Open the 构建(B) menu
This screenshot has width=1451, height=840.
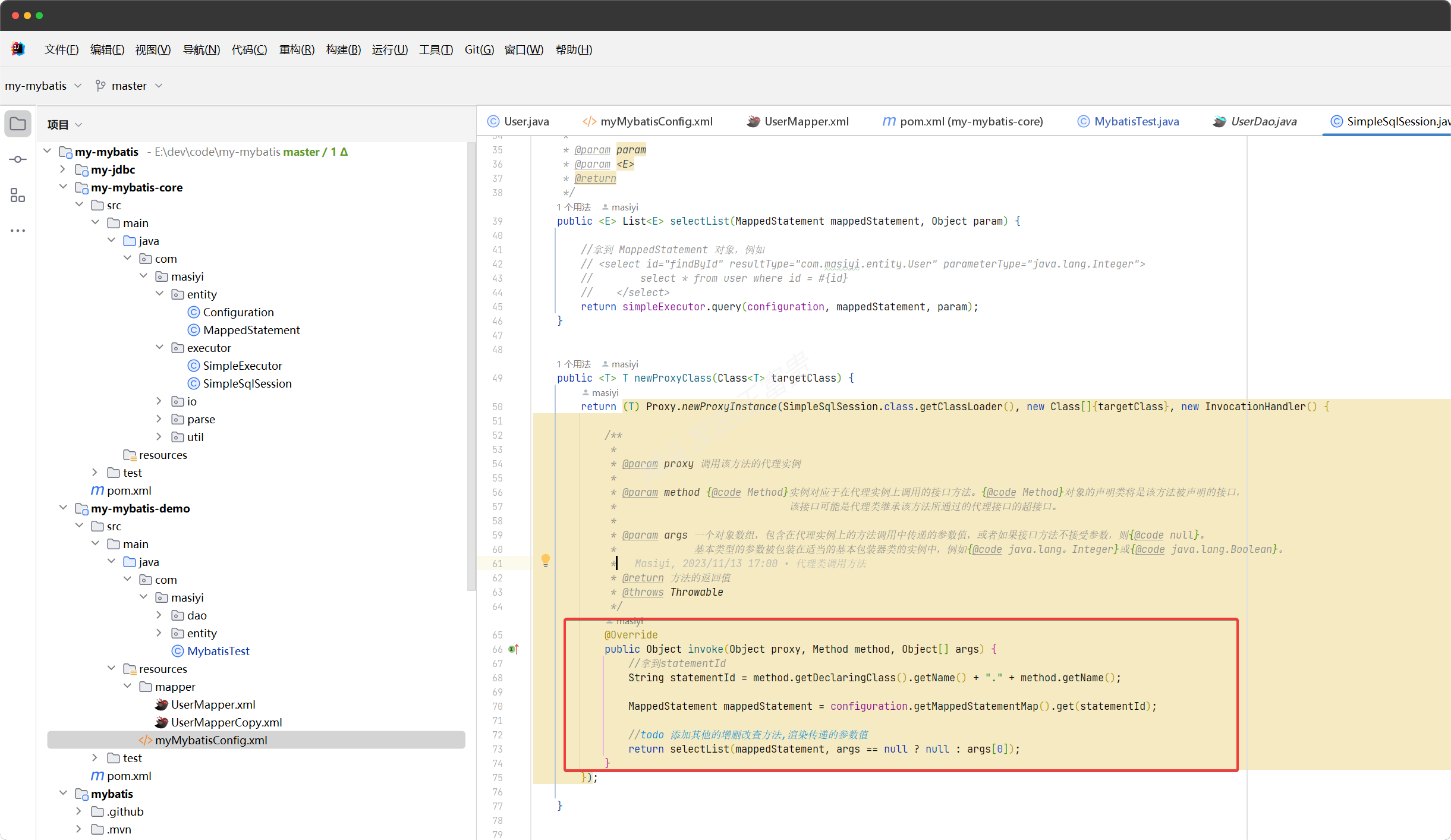[344, 49]
